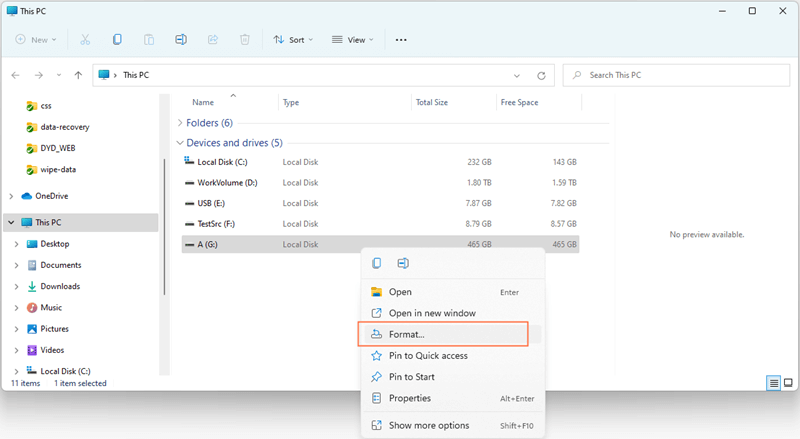This screenshot has width=800, height=439.
Task: Choose Properties in the context menu
Action: click(x=409, y=398)
